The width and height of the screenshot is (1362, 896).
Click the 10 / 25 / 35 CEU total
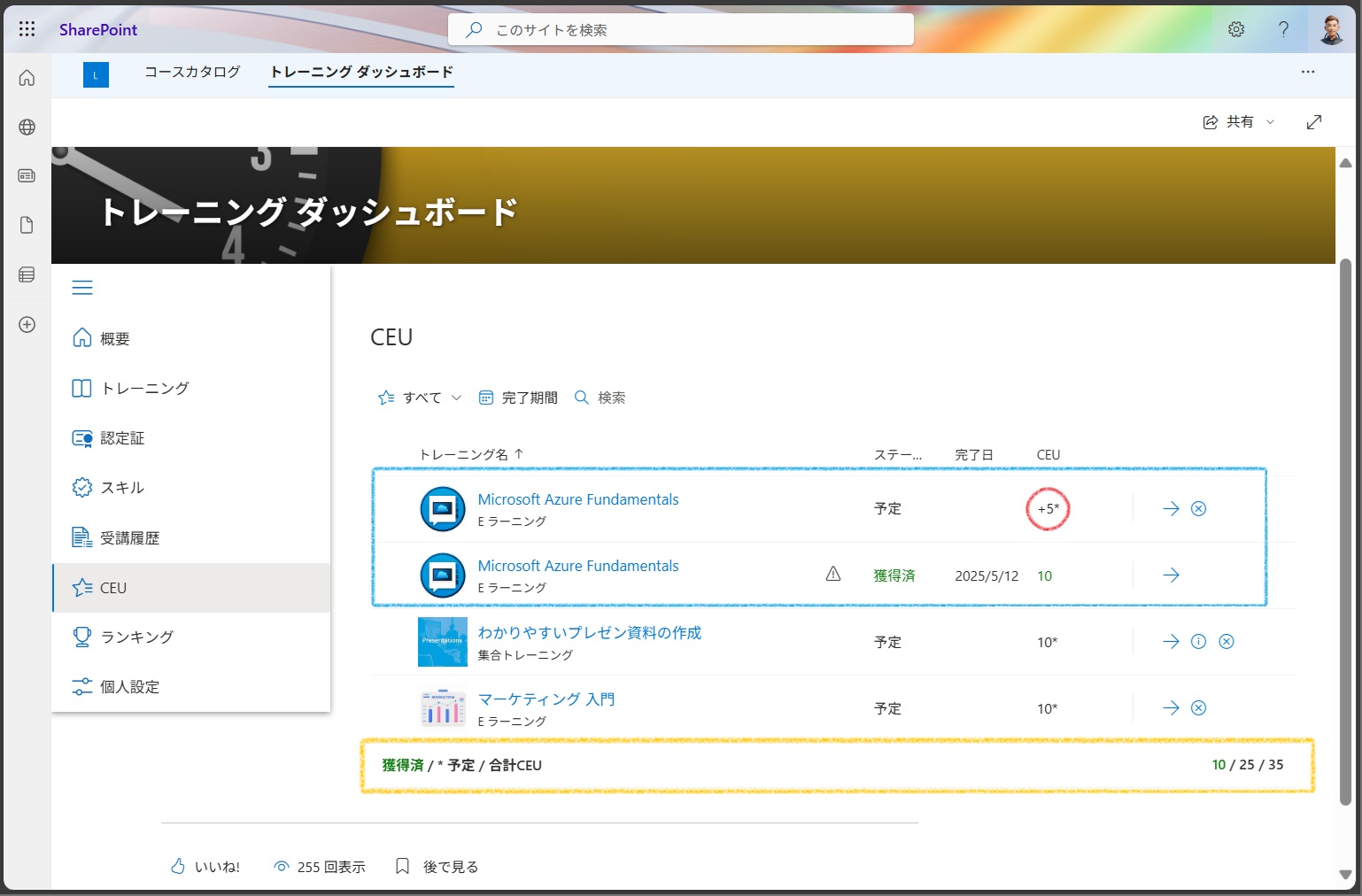(x=1248, y=765)
